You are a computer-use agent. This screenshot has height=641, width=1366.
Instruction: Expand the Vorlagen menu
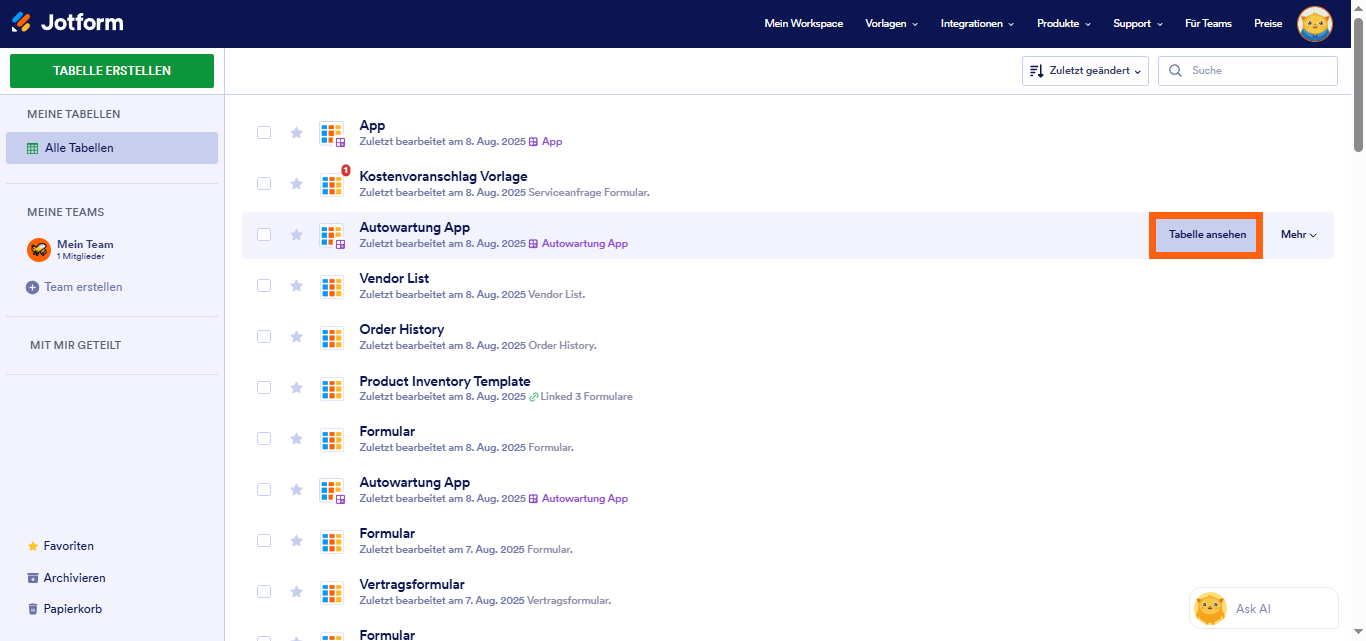[x=891, y=23]
